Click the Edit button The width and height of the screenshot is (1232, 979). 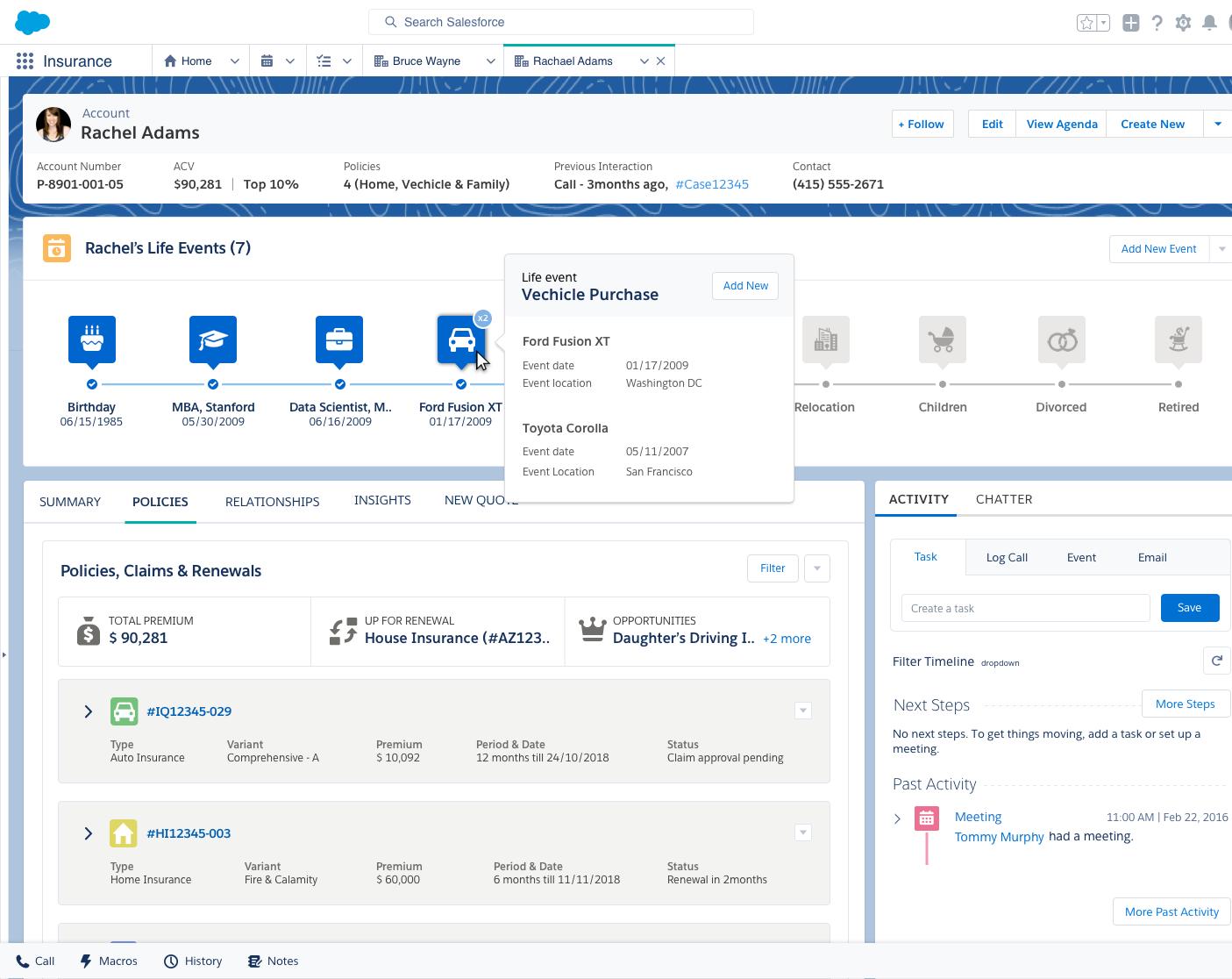(992, 124)
